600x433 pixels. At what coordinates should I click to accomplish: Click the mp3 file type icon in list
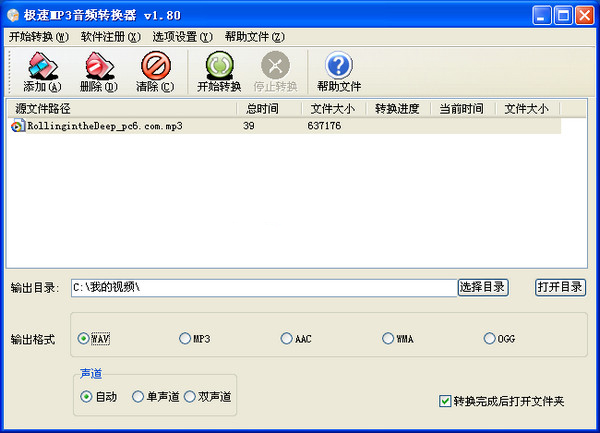[17, 126]
